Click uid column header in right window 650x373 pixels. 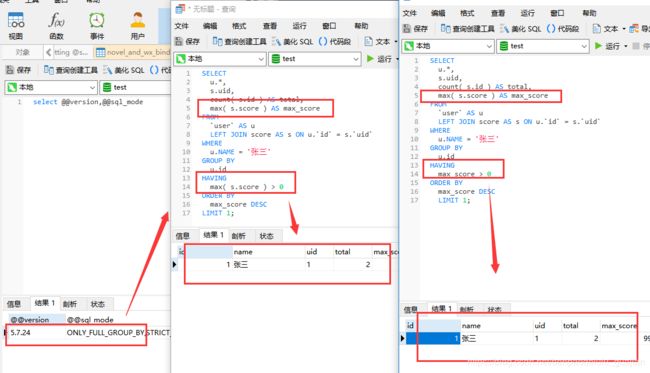546,326
